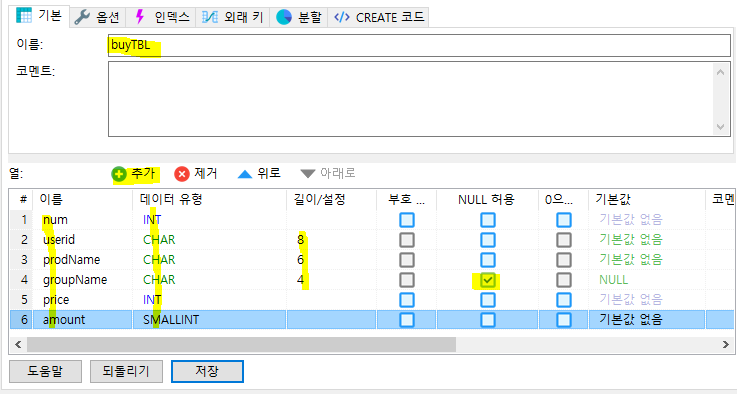This screenshot has width=737, height=394.
Task: Open default value NULL for groupName row
Action: tap(613, 280)
